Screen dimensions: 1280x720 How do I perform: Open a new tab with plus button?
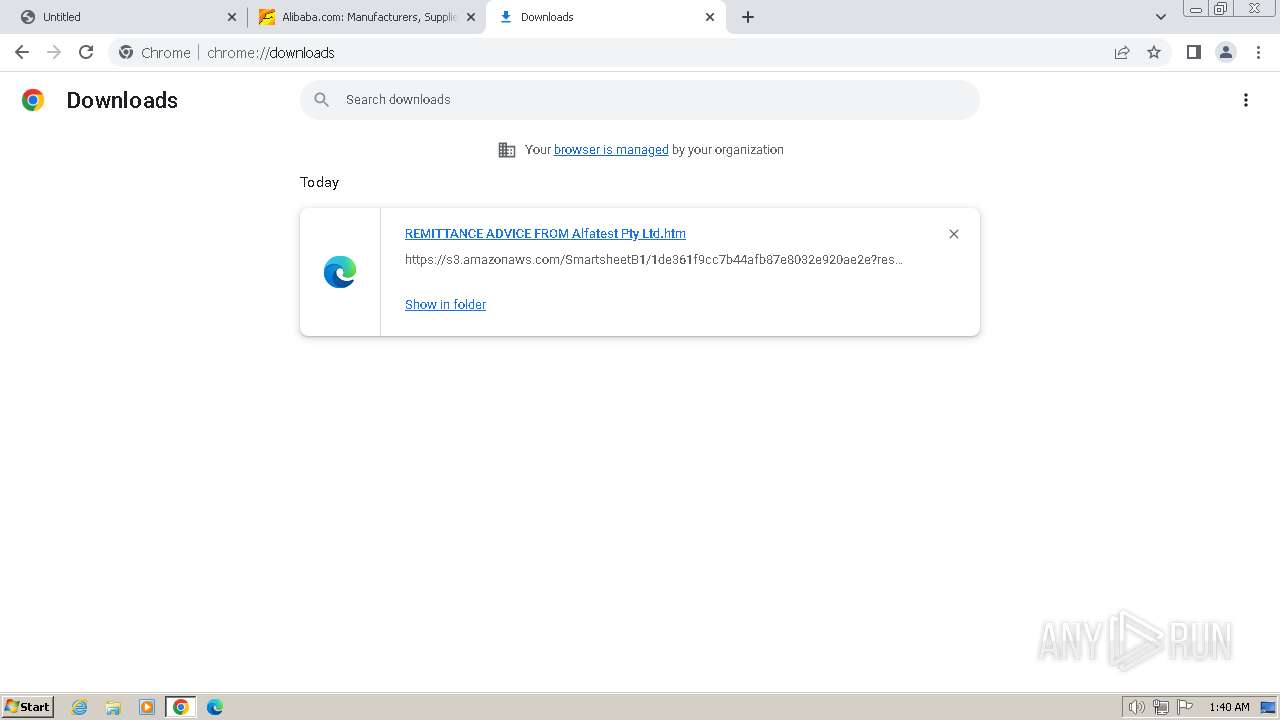pyautogui.click(x=748, y=17)
